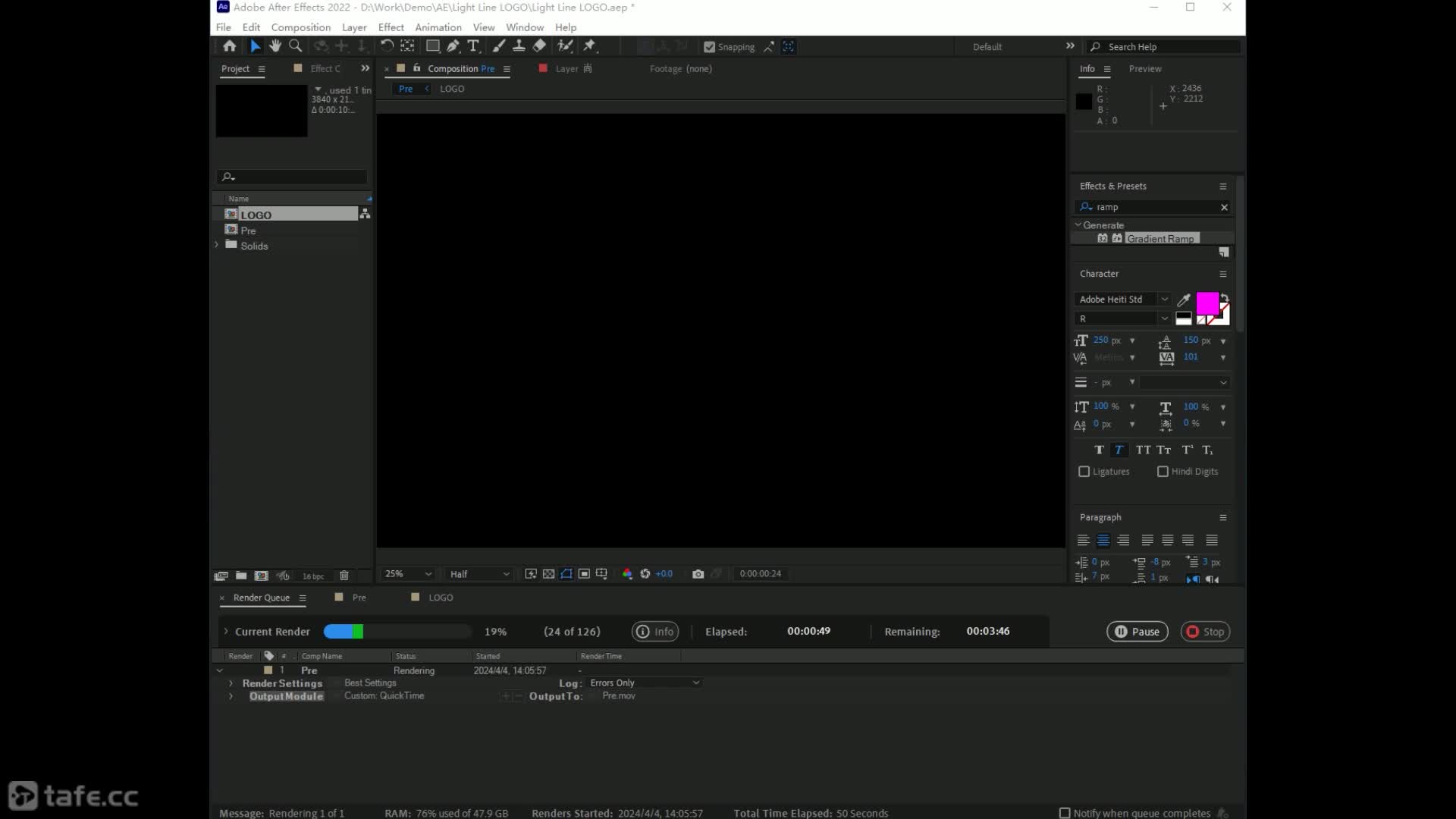Select the Hand tool
Image resolution: width=1456 pixels, height=819 pixels.
(x=275, y=46)
